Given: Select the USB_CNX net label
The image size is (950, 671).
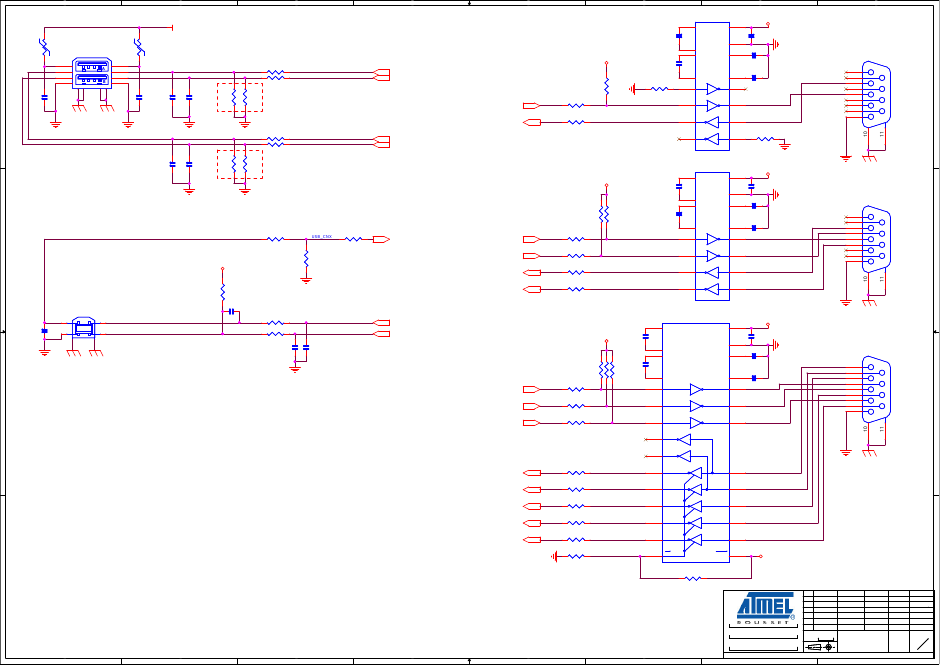Looking at the screenshot, I should 322,236.
